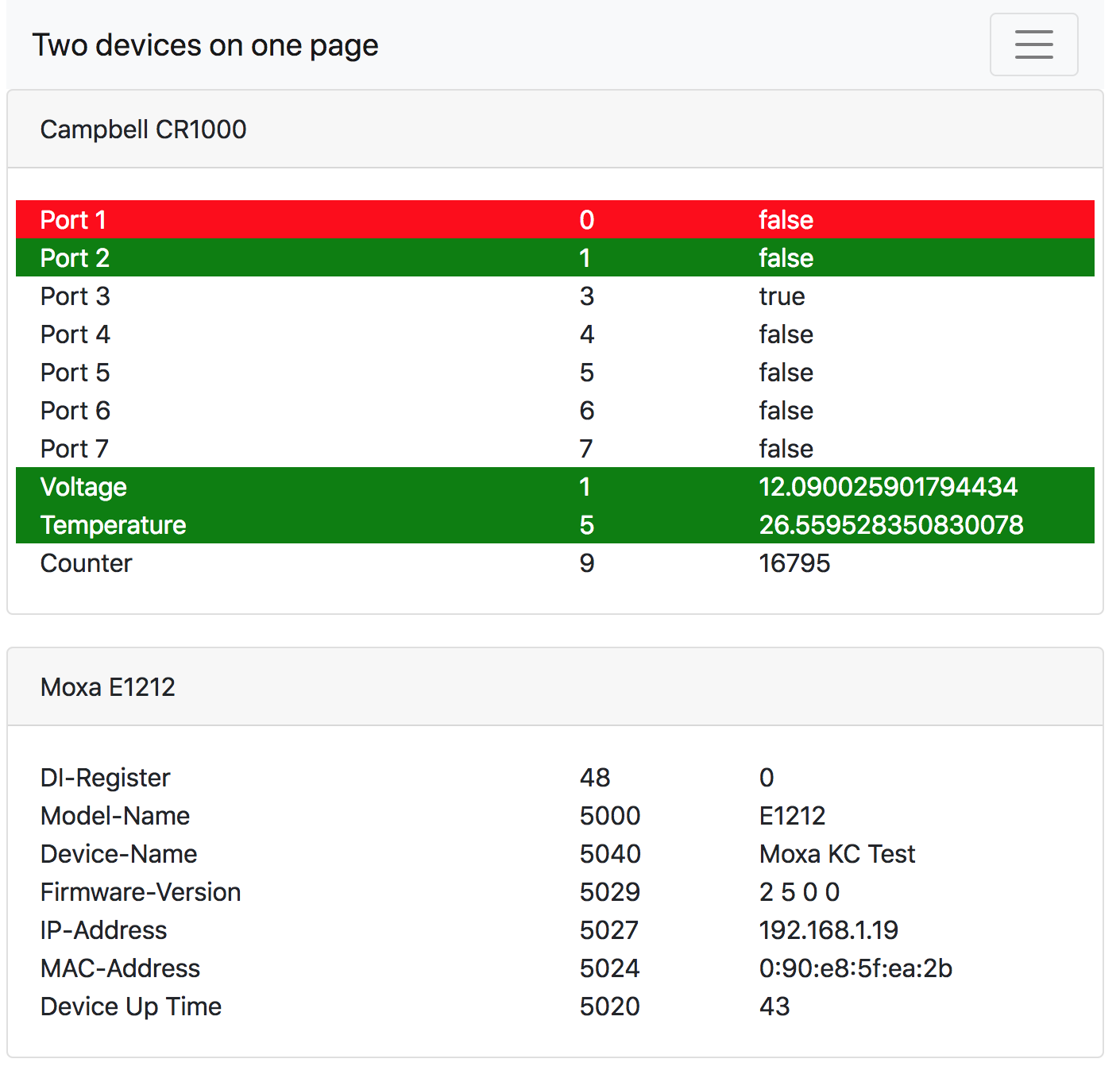The width and height of the screenshot is (1120, 1082).
Task: Click the voltage value 12.090025901794434
Action: (x=888, y=487)
